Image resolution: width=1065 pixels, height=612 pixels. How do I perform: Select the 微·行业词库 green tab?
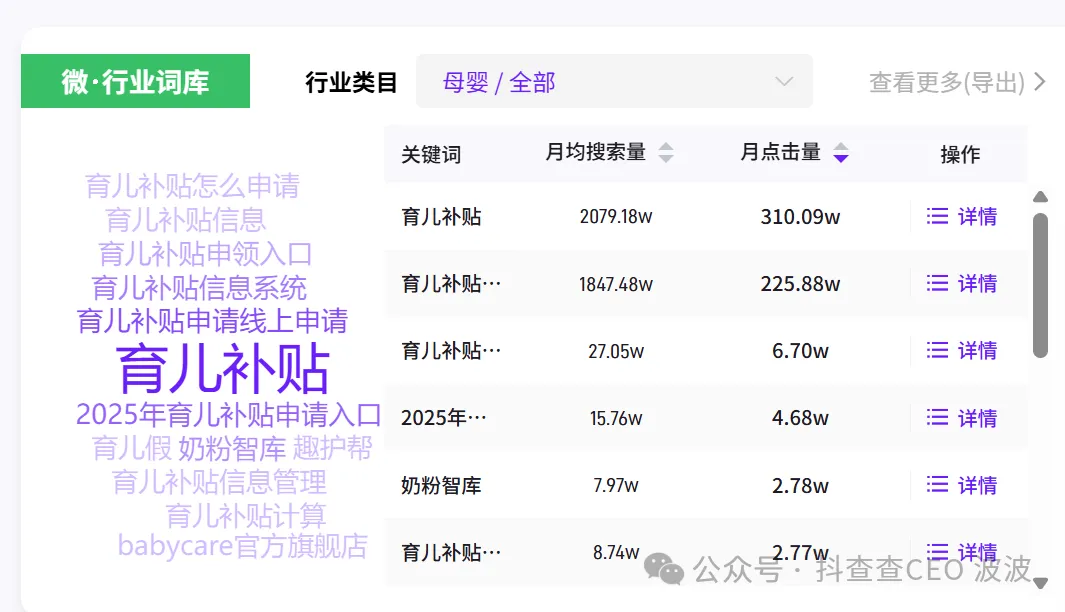(135, 82)
